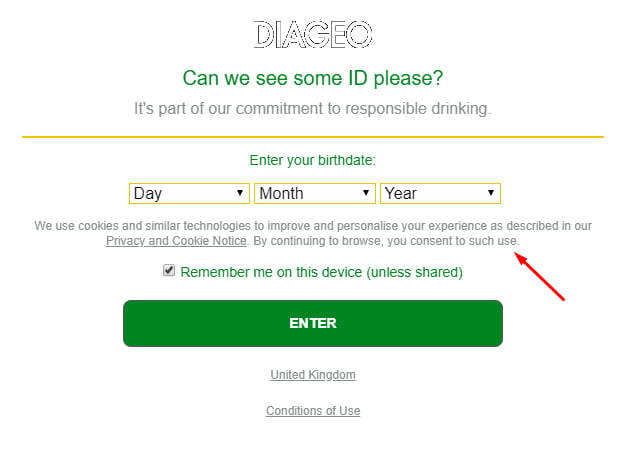Click the arrow icon in the Month selector

(x=366, y=193)
